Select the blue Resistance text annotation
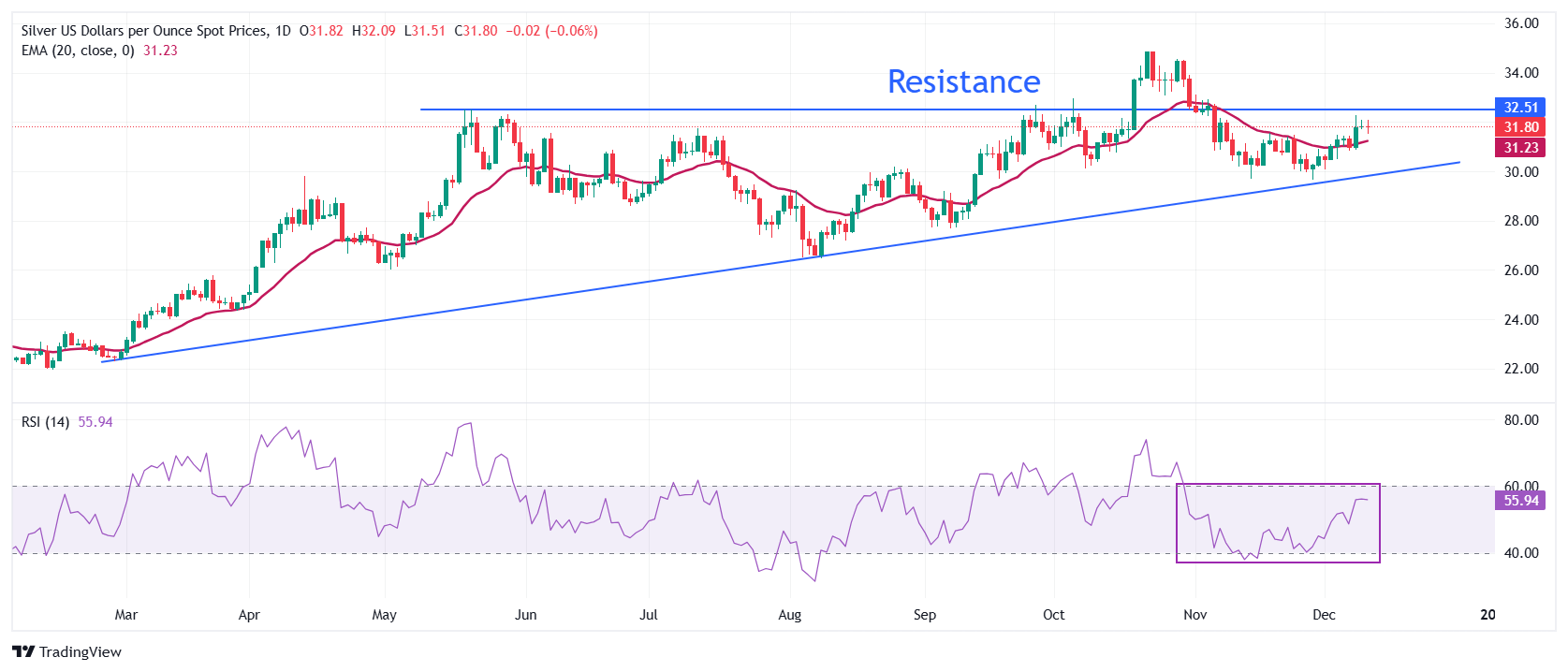Image resolution: width=1568 pixels, height=672 pixels. tap(963, 82)
